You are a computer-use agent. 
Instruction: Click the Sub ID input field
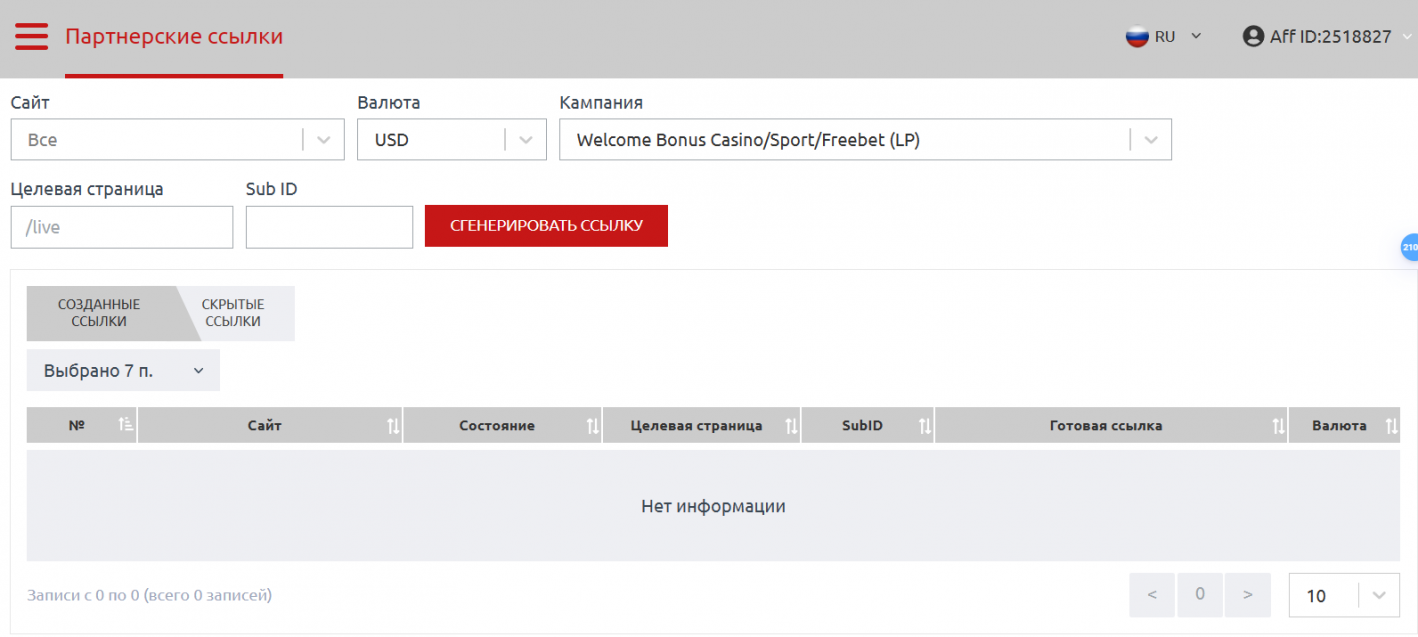tap(329, 227)
